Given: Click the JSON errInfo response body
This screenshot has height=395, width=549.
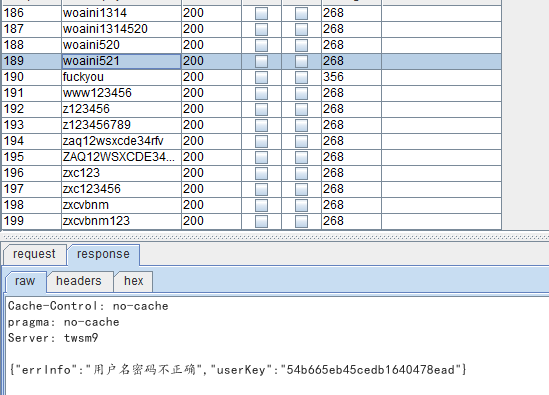Looking at the screenshot, I should [x=238, y=370].
